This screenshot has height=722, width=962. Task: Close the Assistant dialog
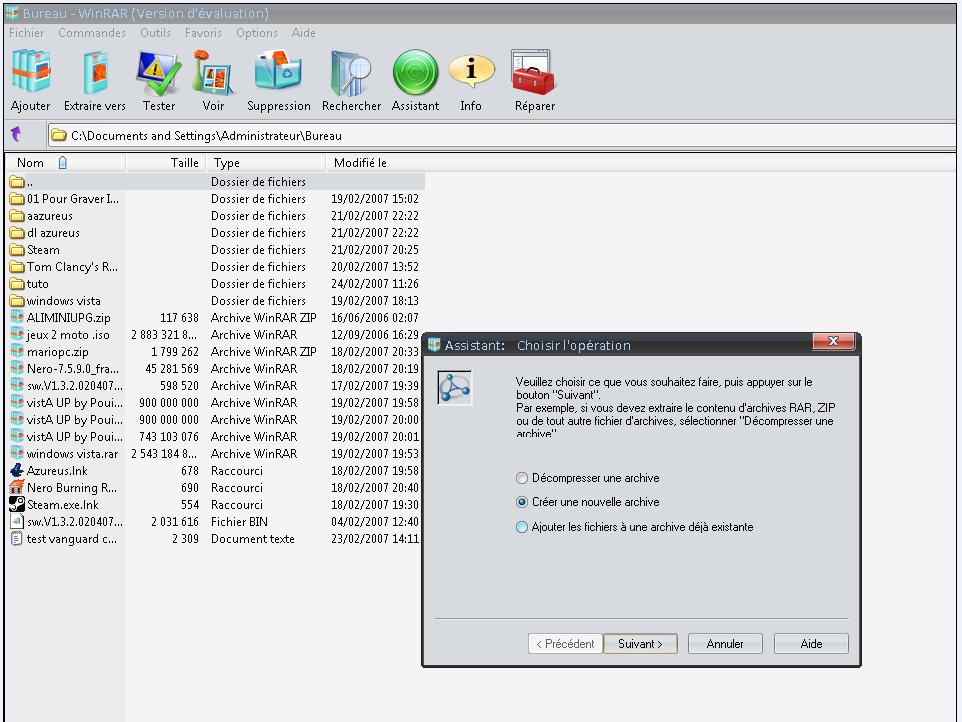(x=833, y=342)
